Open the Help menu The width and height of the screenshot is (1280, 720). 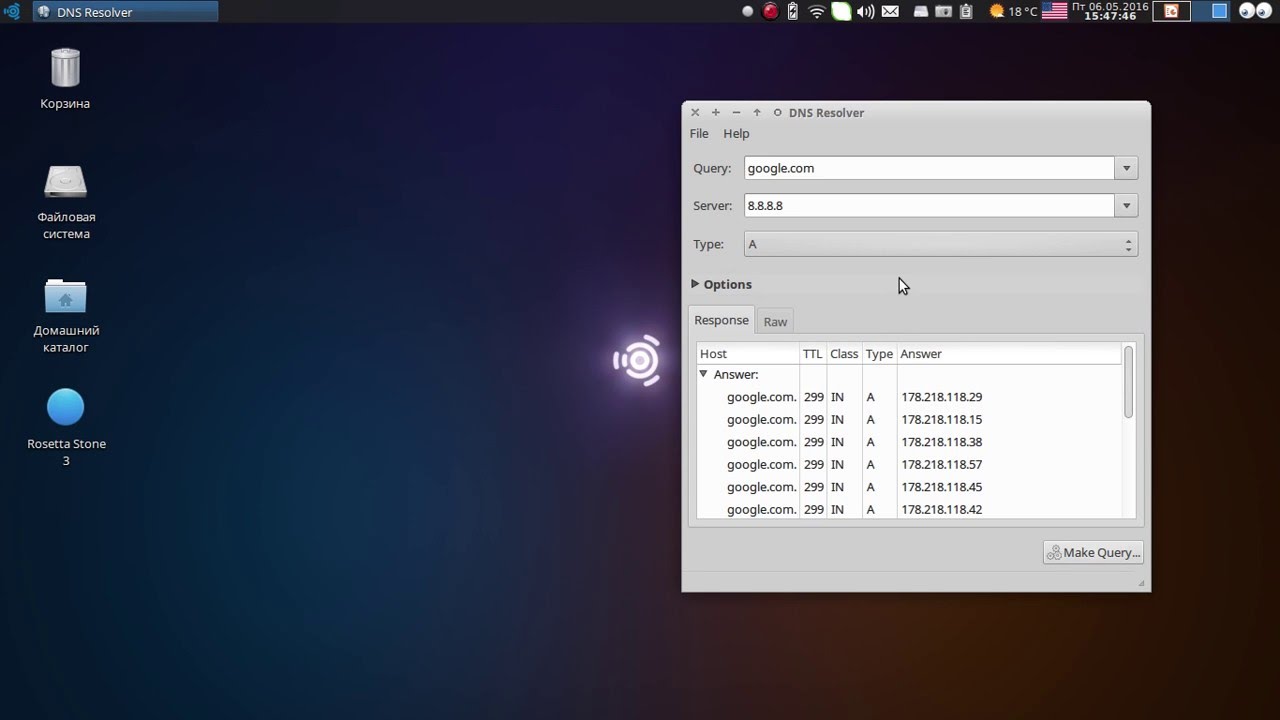click(736, 134)
